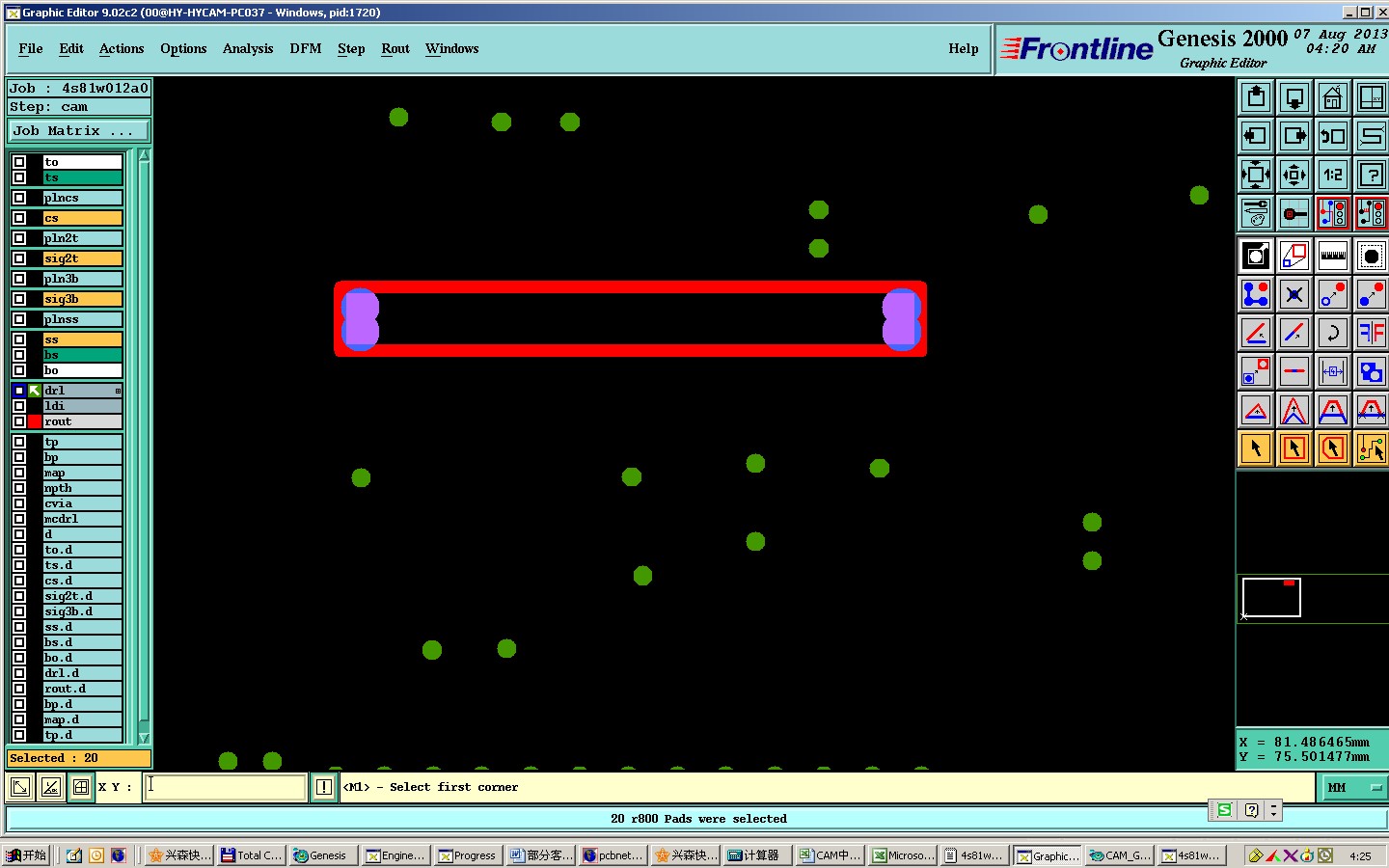Image resolution: width=1389 pixels, height=868 pixels.
Task: Select the rout.d layer name
Action: 83,689
